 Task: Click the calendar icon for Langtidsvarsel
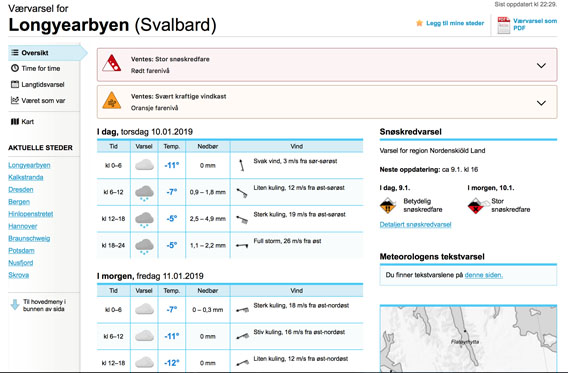point(15,84)
